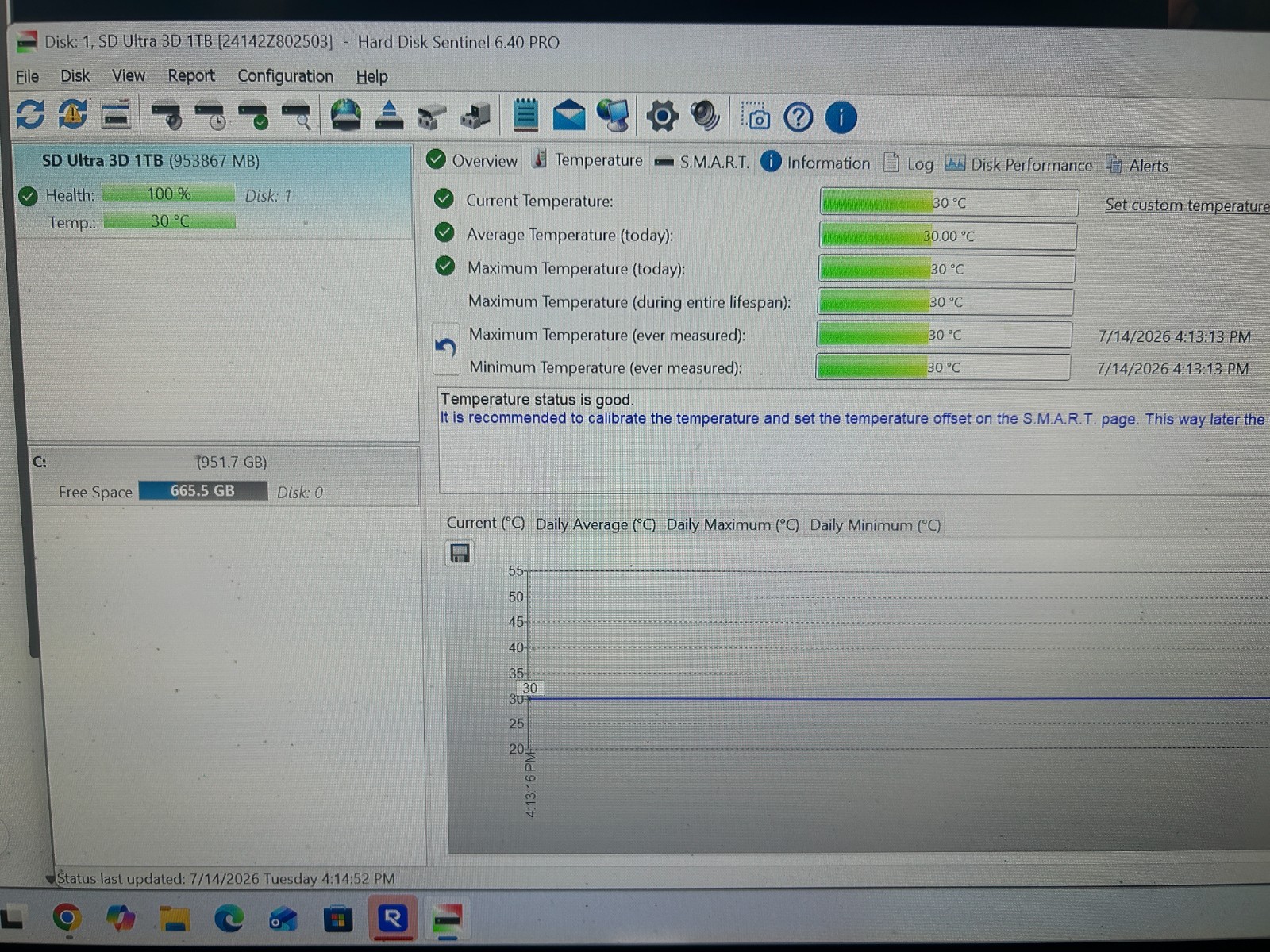Click the Average Temperature 30.00 °C bar
The width and height of the screenshot is (1270, 952).
[x=948, y=236]
